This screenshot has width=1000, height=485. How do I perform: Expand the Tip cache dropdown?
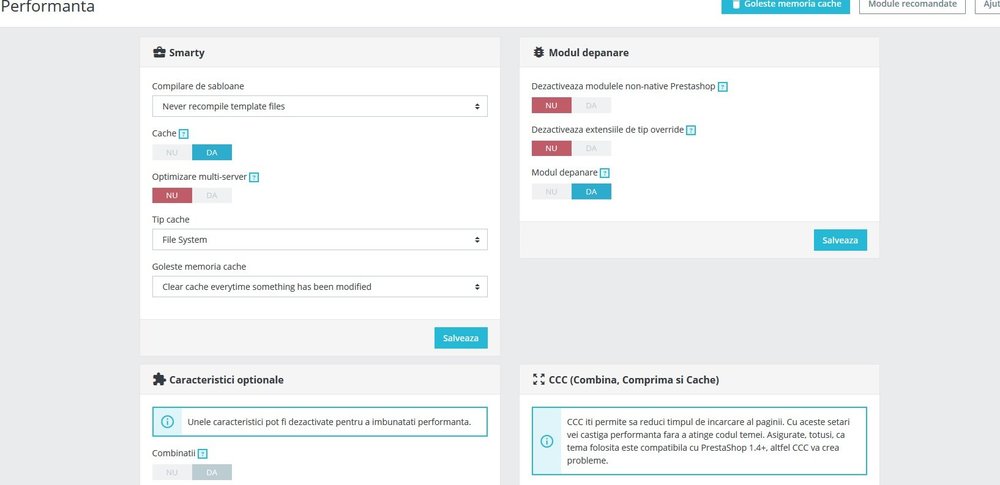coord(320,240)
